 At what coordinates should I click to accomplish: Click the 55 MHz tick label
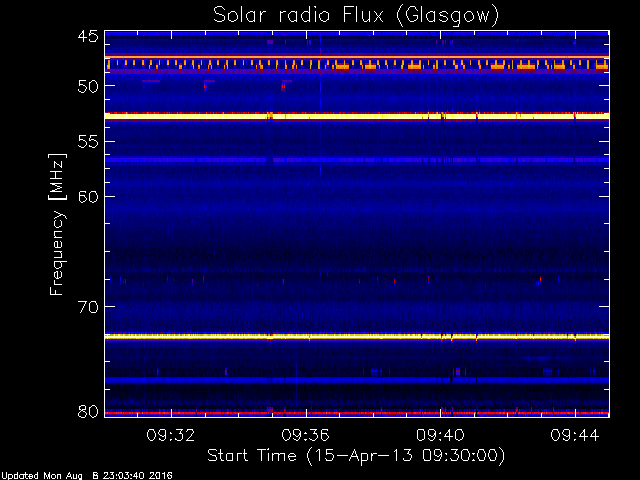coord(88,142)
